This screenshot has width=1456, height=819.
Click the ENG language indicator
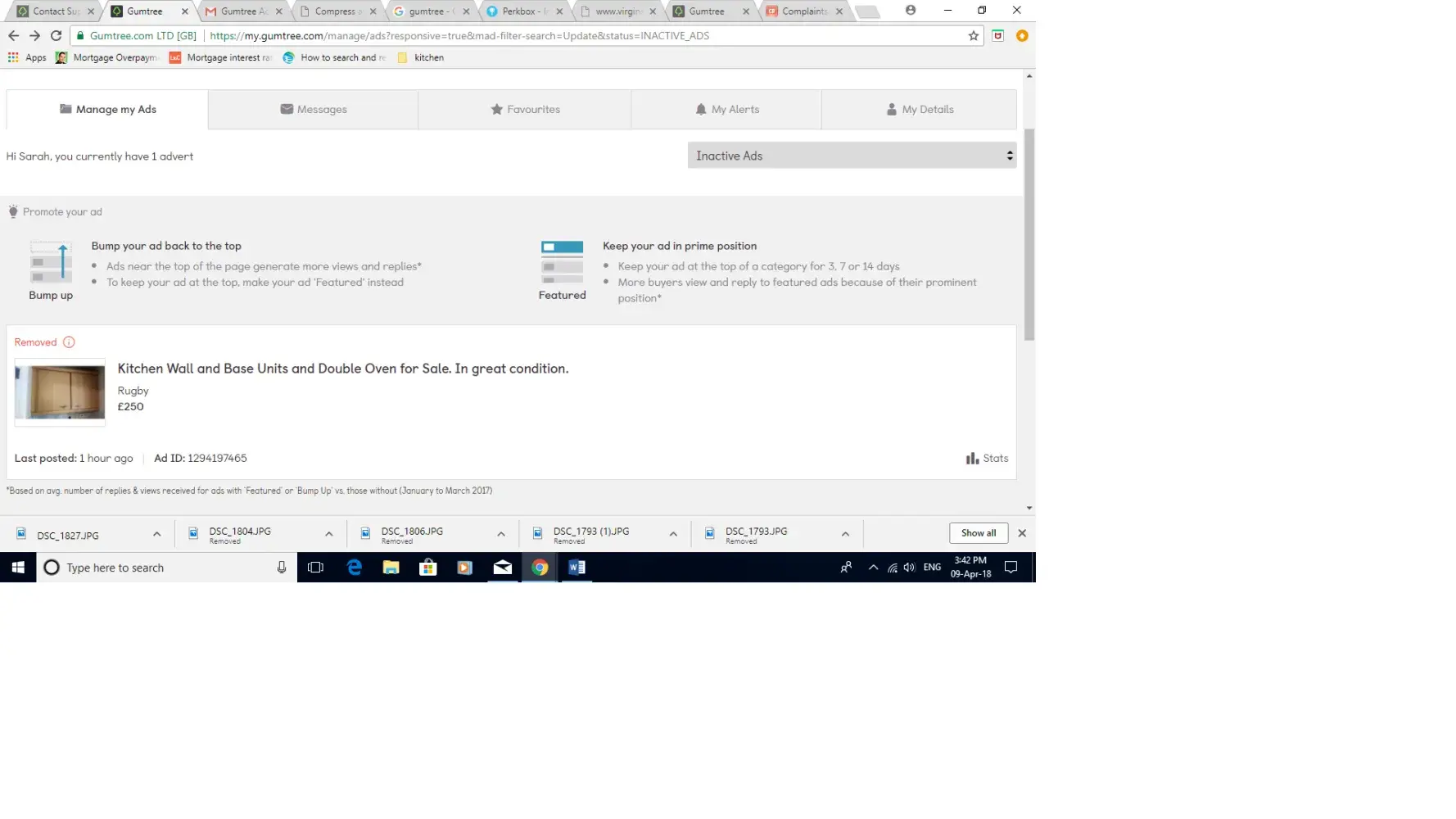932,568
